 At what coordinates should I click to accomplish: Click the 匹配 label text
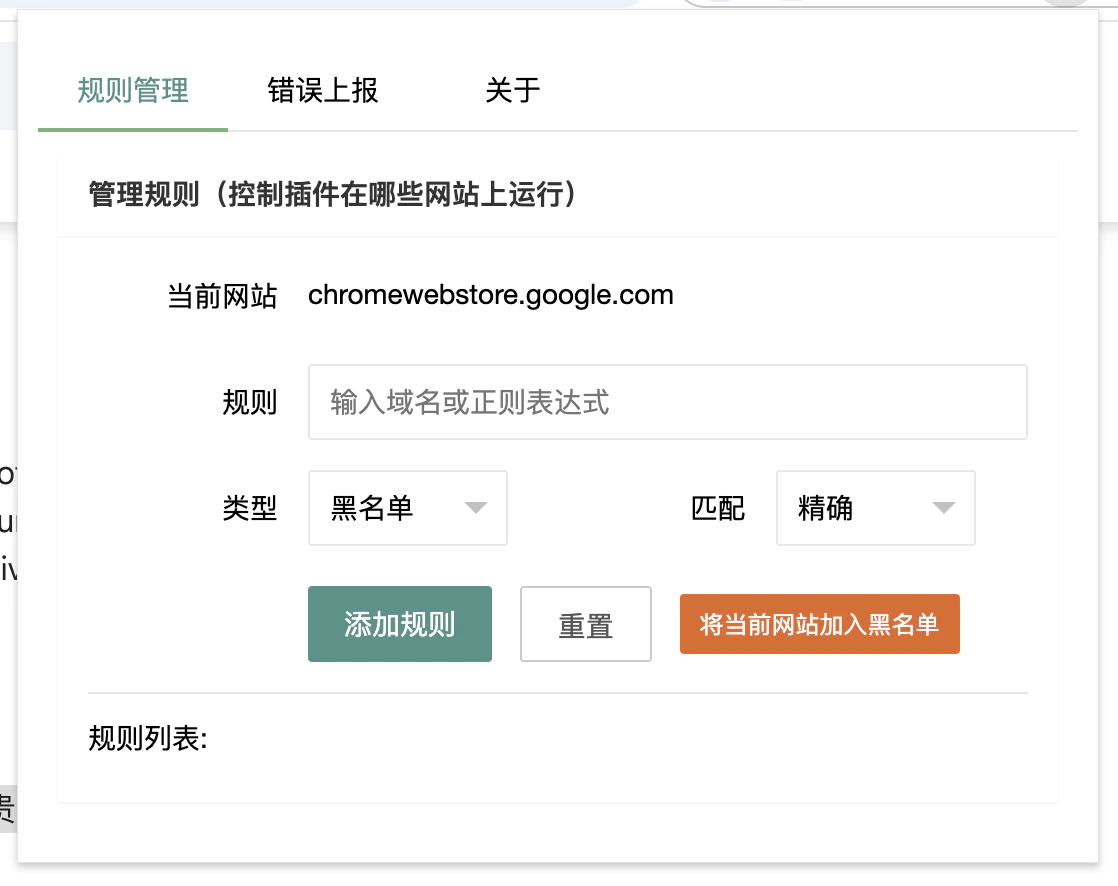click(719, 508)
